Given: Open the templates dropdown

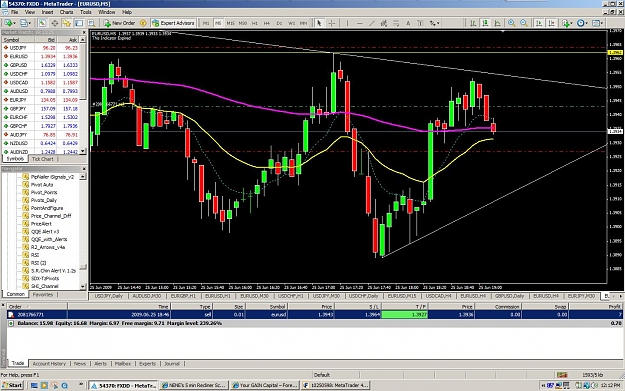Looking at the screenshot, I should point(597,23).
